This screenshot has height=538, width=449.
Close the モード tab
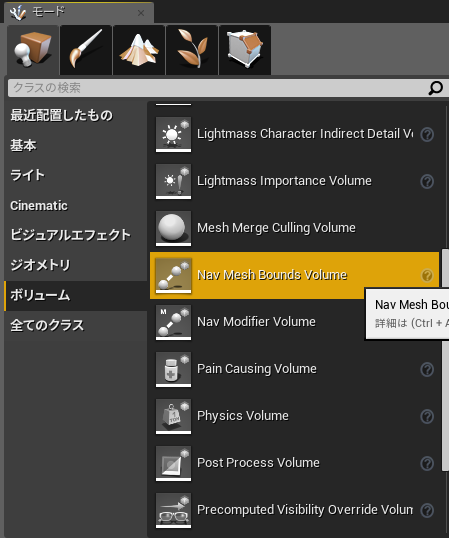coord(141,13)
